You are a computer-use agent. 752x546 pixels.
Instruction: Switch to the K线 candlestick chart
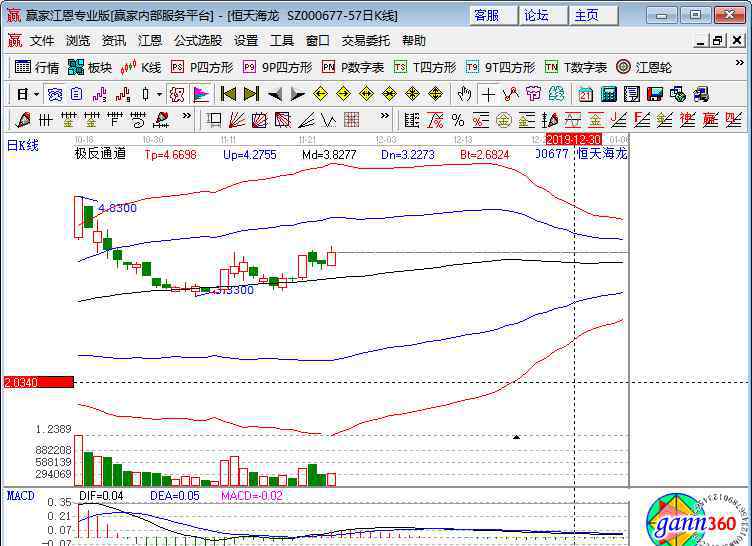141,68
